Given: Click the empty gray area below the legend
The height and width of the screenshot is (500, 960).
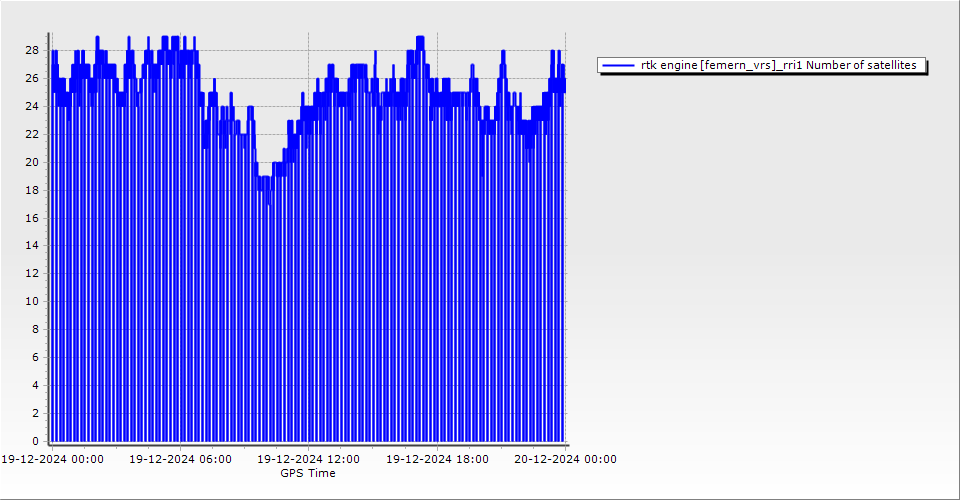Looking at the screenshot, I should [x=760, y=250].
